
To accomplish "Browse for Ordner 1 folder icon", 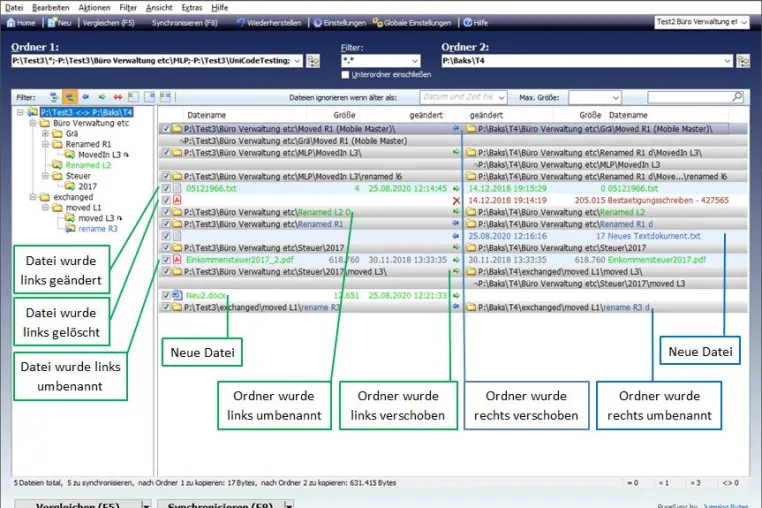I will (x=313, y=61).
